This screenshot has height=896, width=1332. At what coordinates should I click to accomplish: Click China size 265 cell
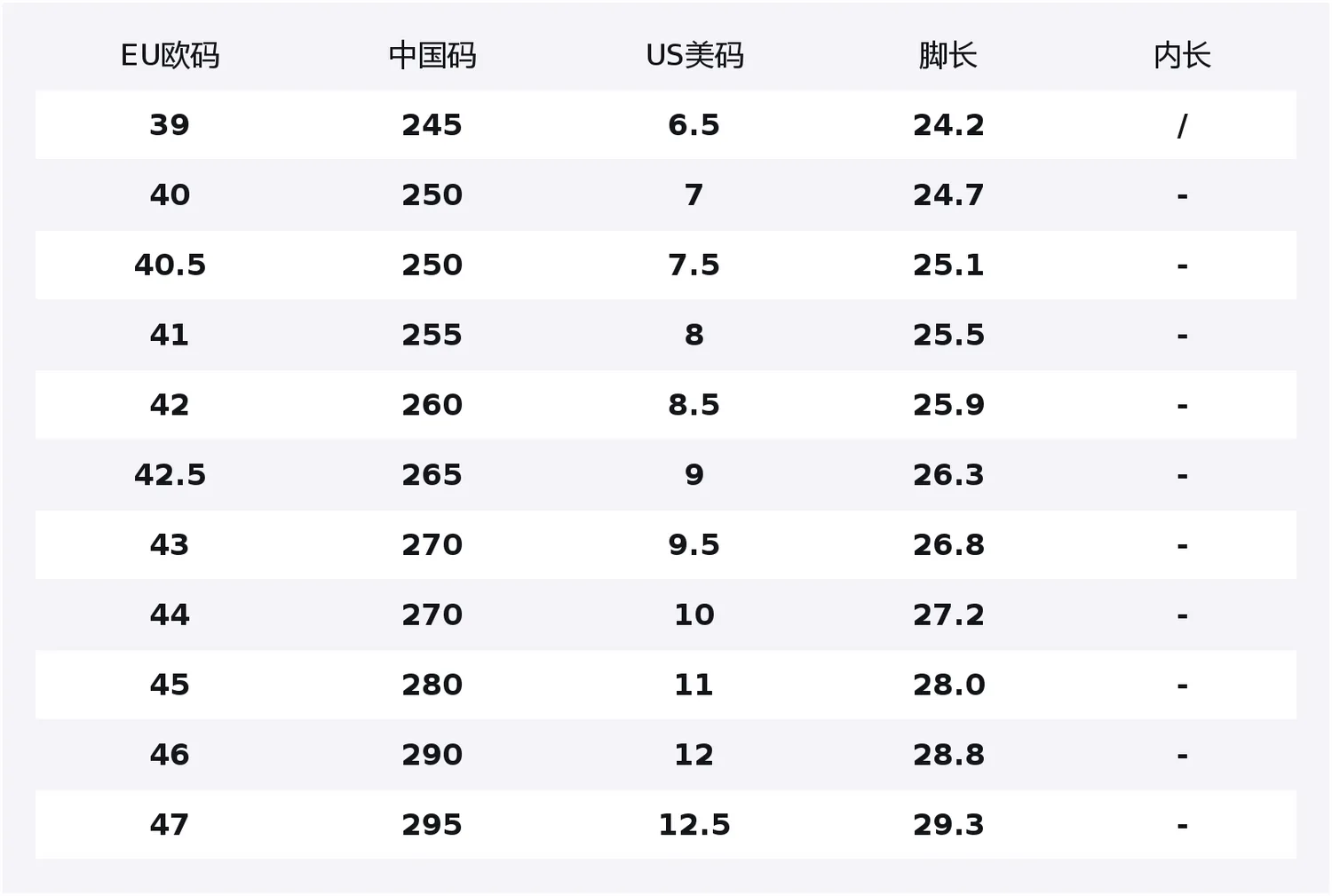point(432,475)
